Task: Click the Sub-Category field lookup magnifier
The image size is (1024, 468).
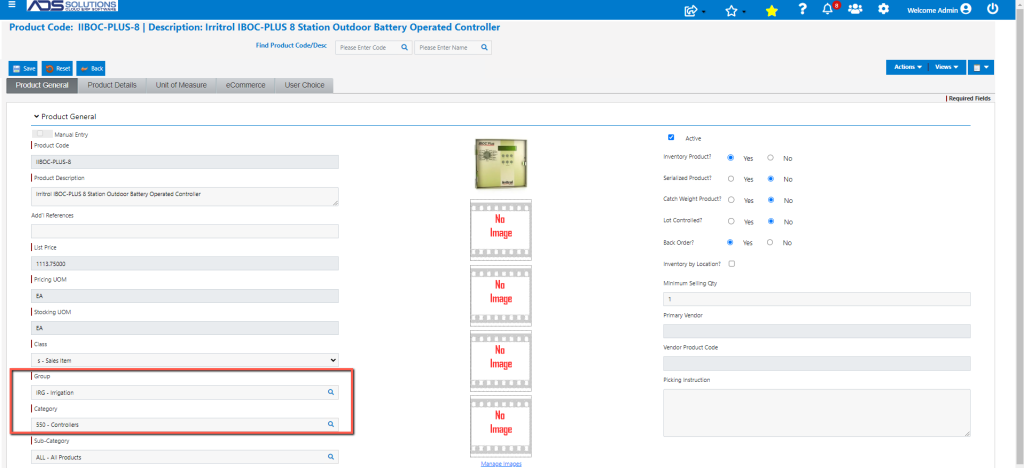Action: click(x=330, y=457)
